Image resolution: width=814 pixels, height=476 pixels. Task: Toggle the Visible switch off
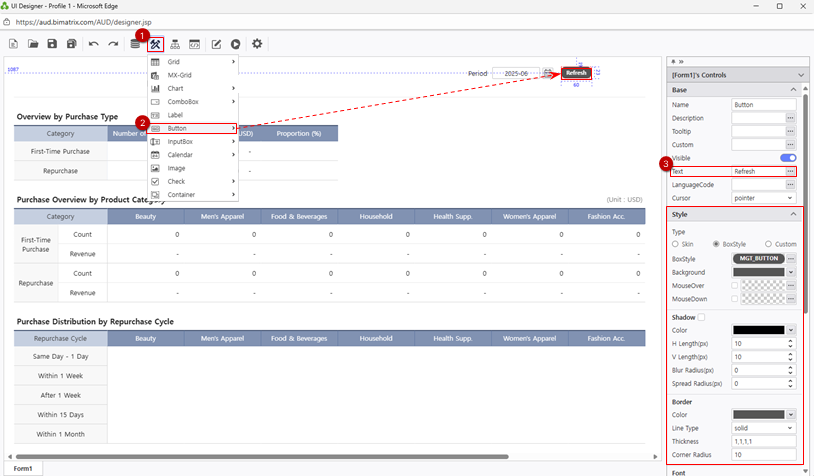[x=787, y=158]
